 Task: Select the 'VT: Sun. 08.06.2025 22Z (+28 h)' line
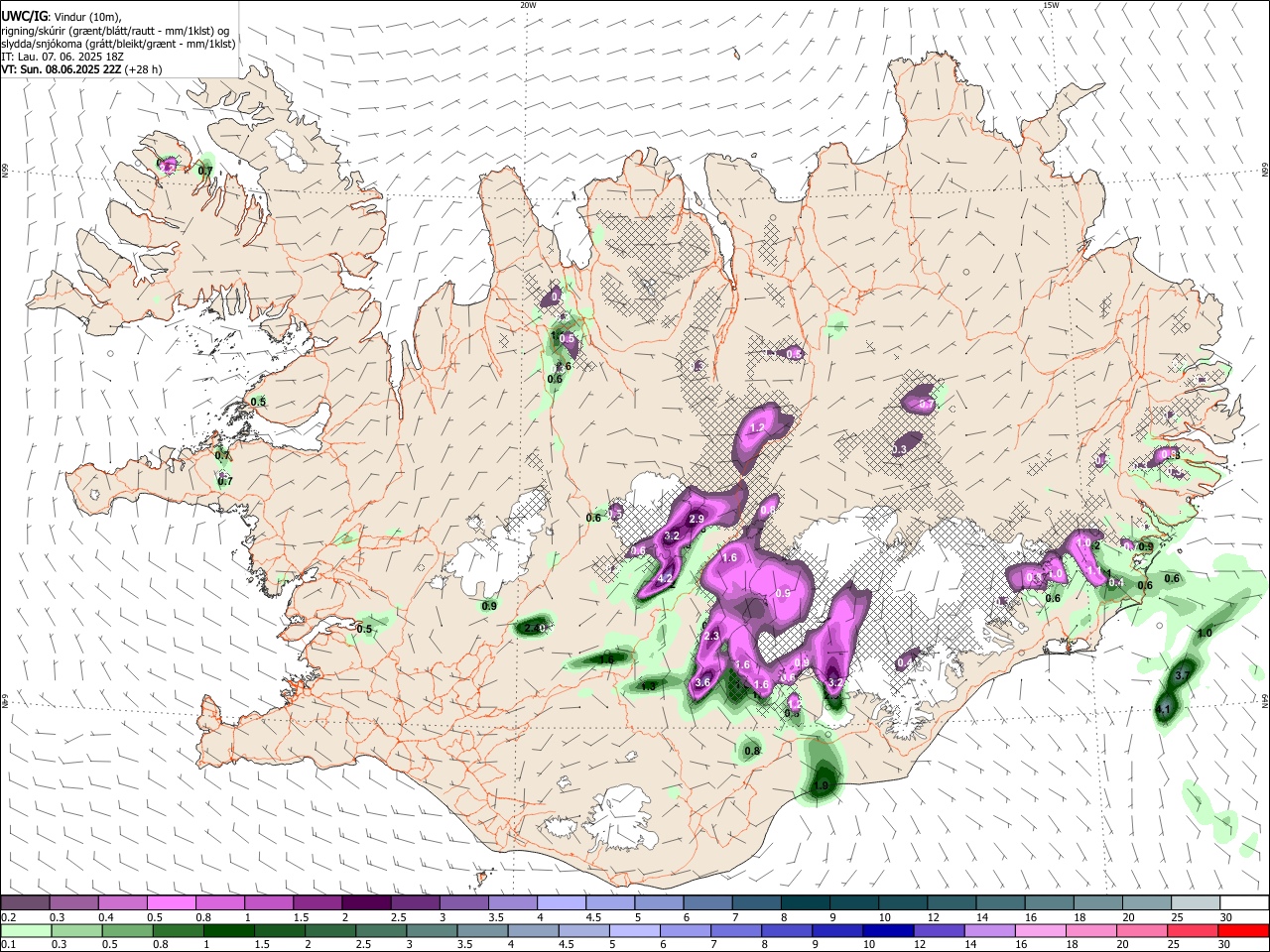coord(81,69)
